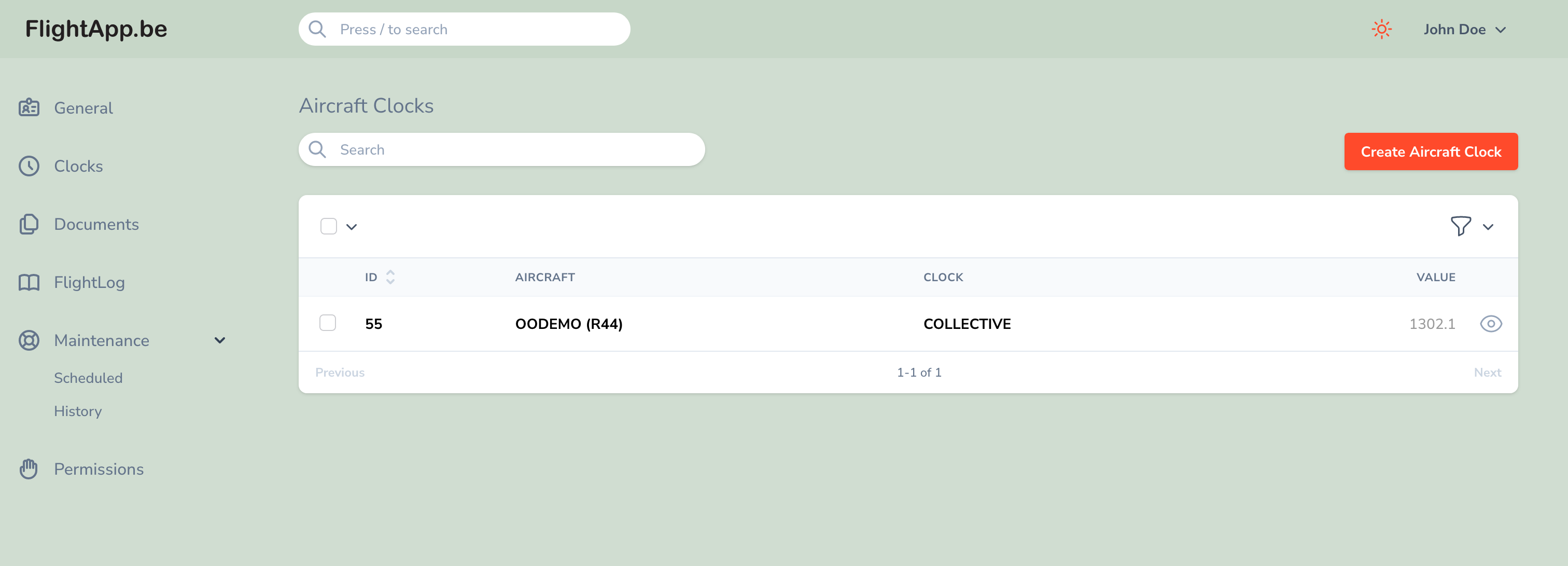The height and width of the screenshot is (566, 1568).
Task: Click the Documents sidebar icon
Action: tap(29, 224)
